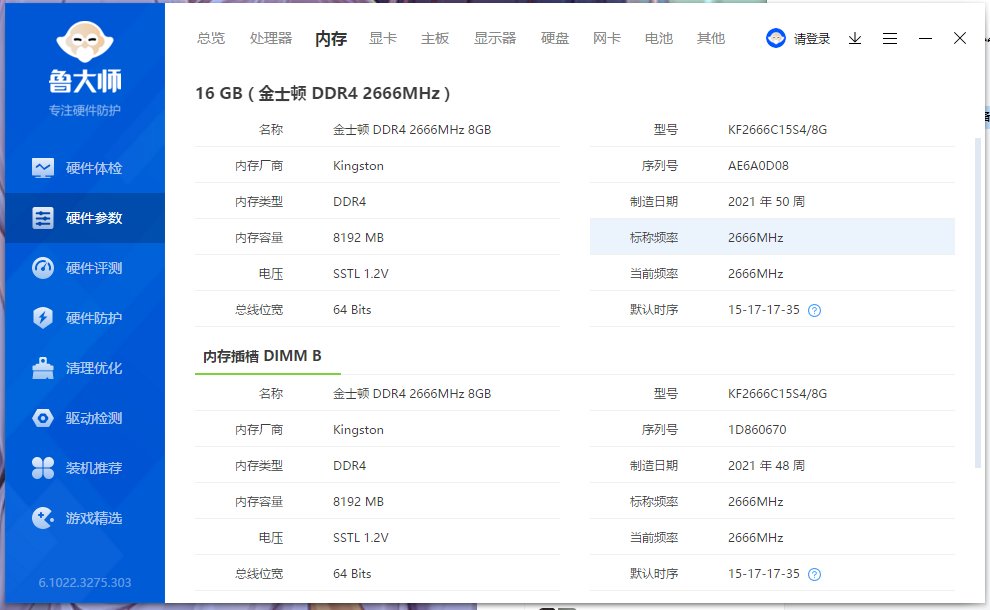
Task: Minimize the 鲁大师 window
Action: (925, 39)
